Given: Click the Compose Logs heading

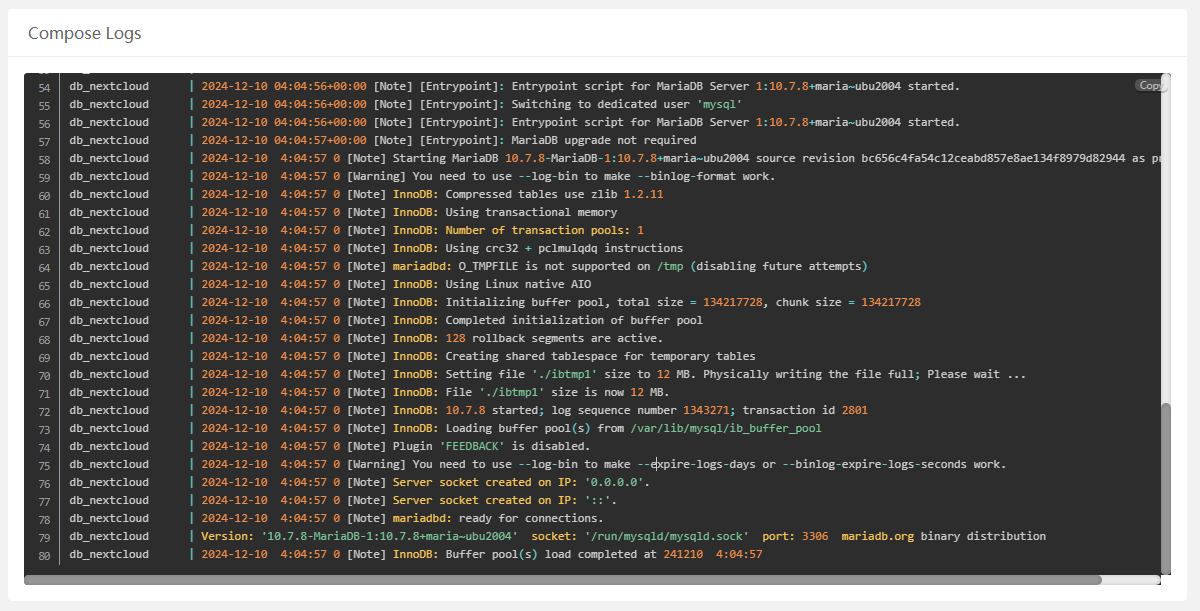Looking at the screenshot, I should click(x=84, y=33).
